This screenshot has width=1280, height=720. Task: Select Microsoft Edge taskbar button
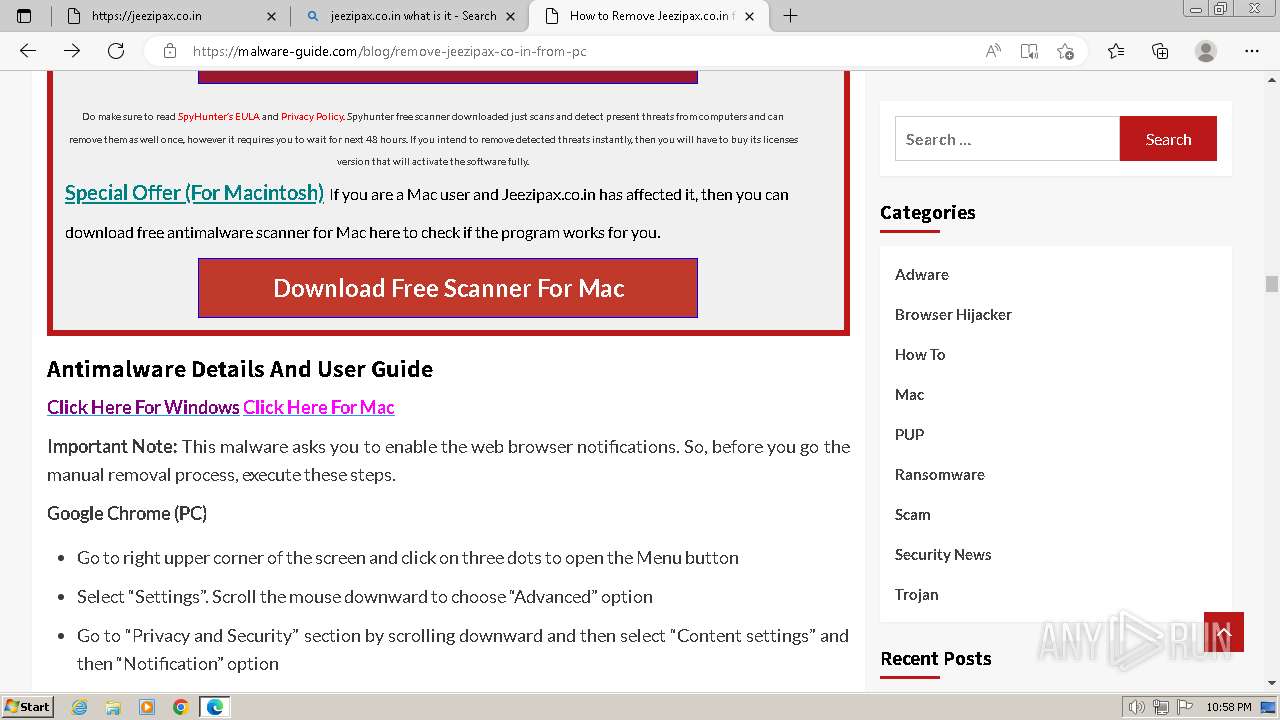[214, 707]
